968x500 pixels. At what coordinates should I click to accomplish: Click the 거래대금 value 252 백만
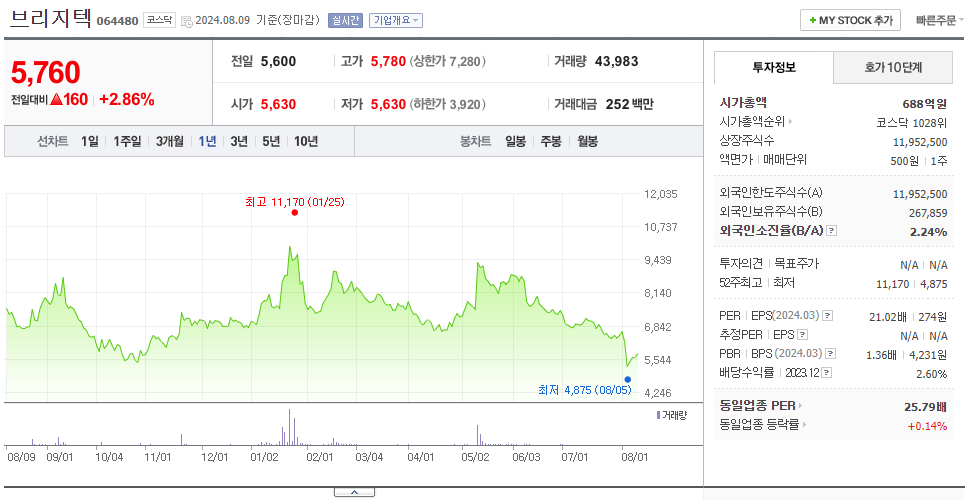coord(630,104)
